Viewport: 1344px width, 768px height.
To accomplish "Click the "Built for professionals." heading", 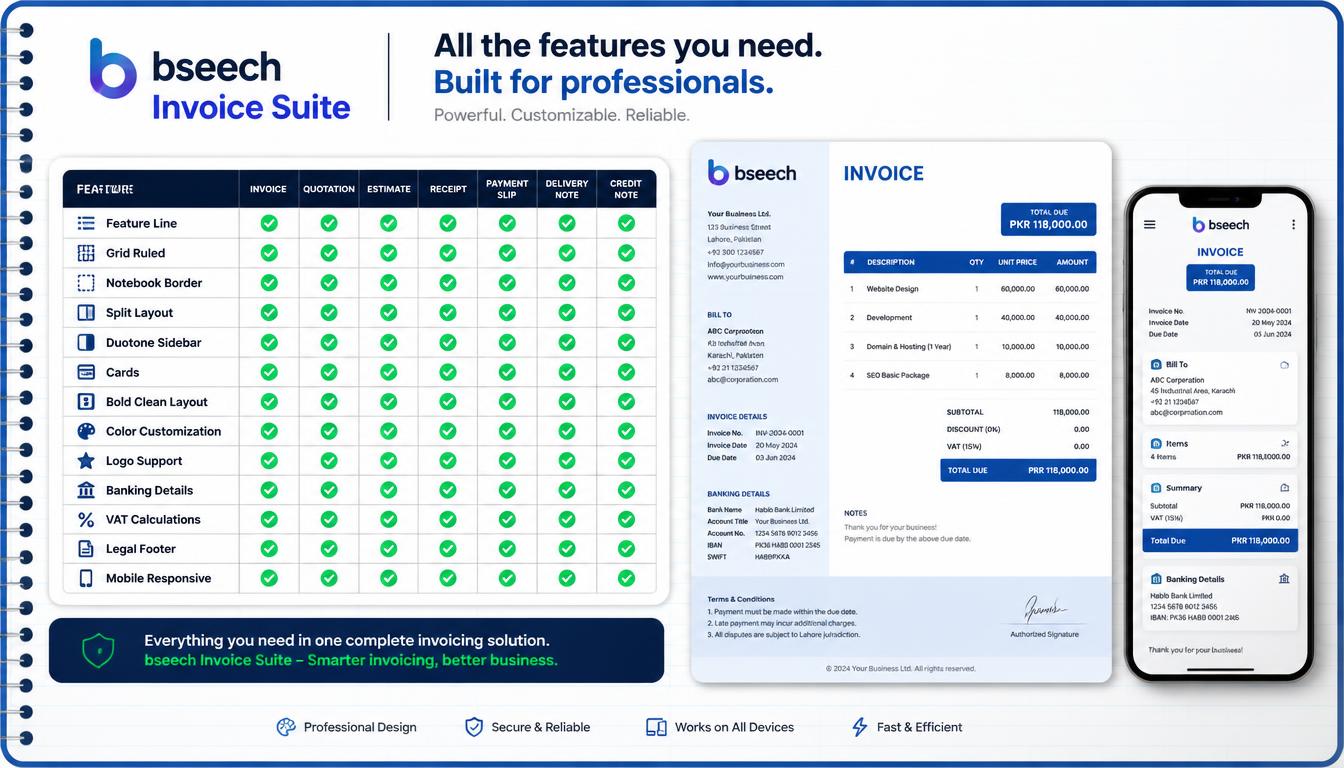I will [x=604, y=81].
